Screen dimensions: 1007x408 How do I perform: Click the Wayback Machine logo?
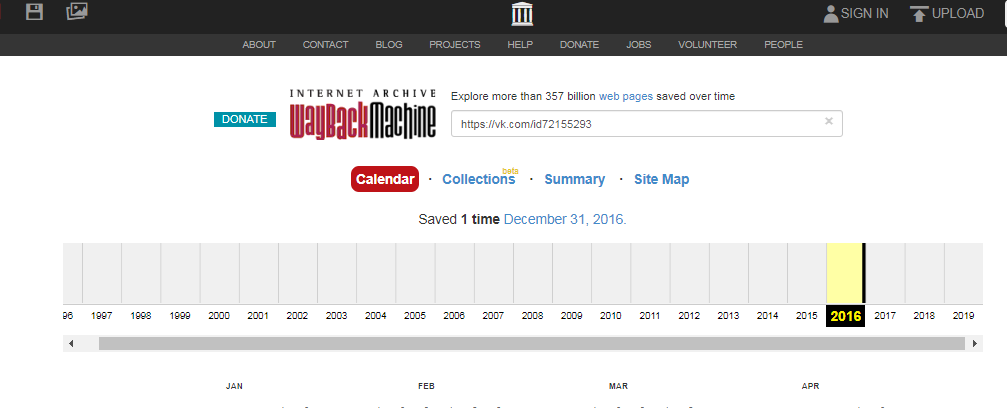pos(363,114)
